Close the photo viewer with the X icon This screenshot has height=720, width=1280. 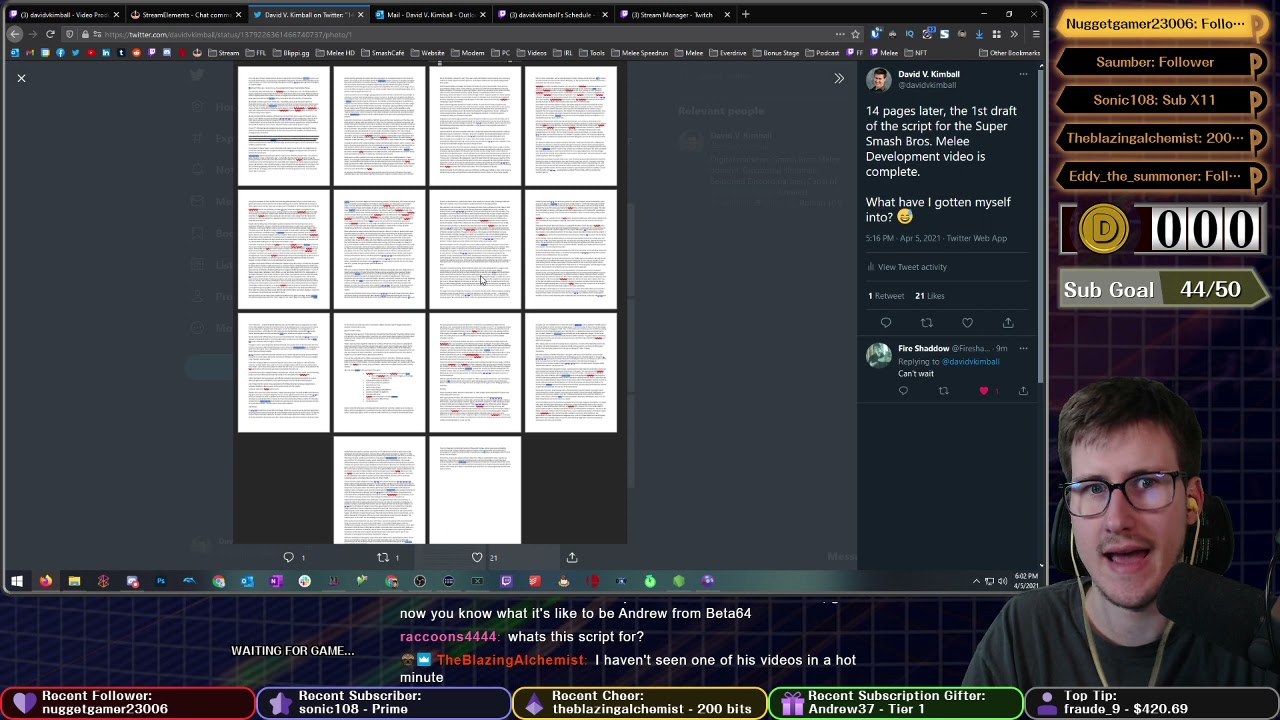21,78
